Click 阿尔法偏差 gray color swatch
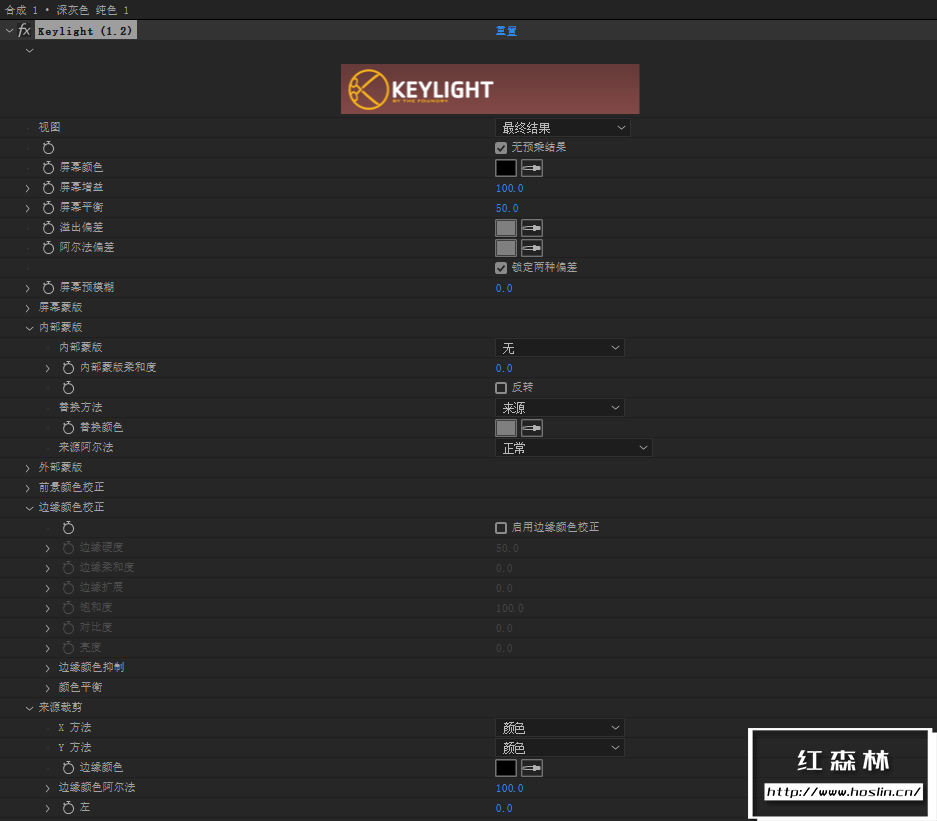The width and height of the screenshot is (937, 821). point(506,248)
